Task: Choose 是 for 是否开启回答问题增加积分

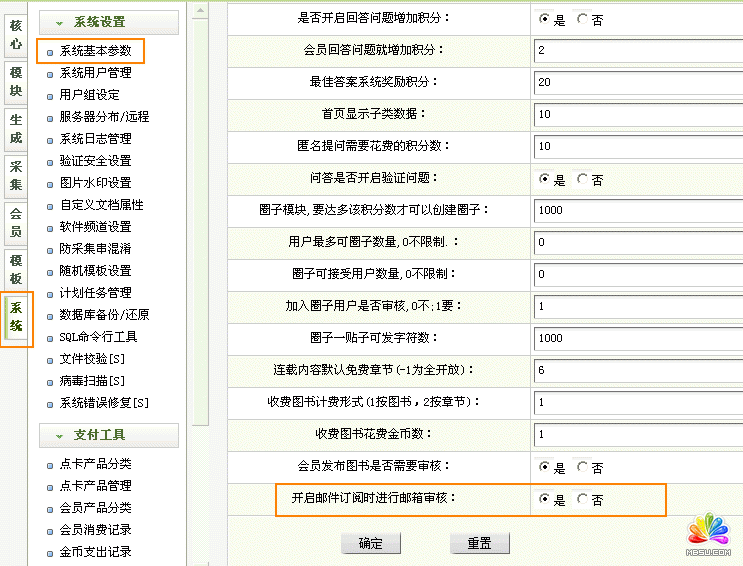Action: [544, 20]
